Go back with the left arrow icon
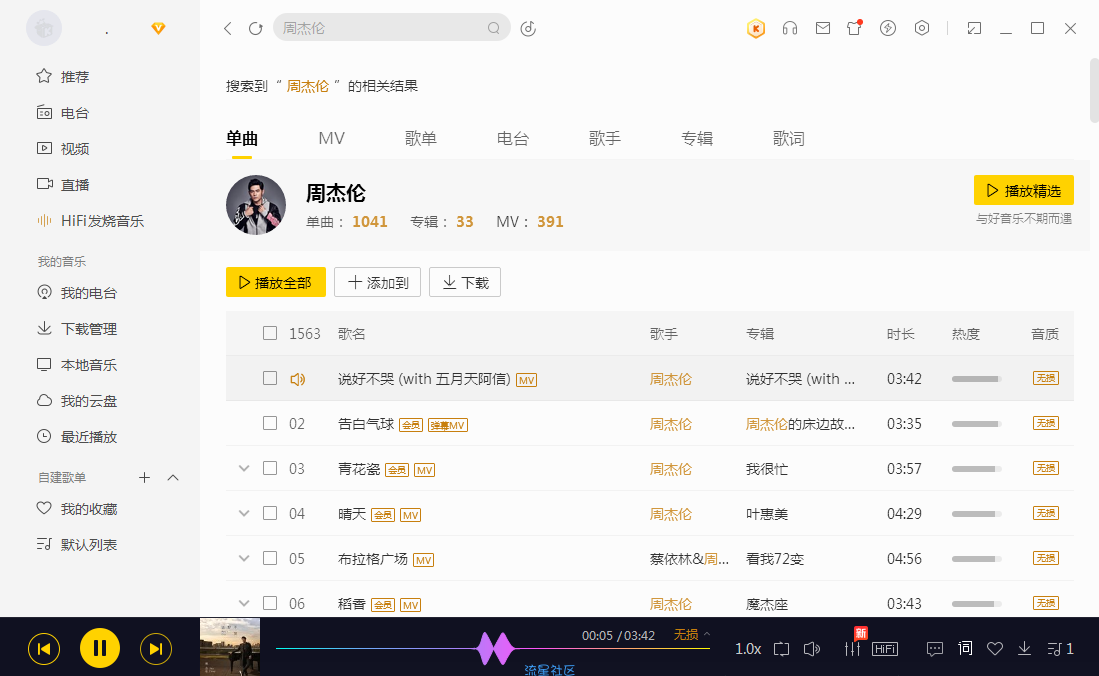The image size is (1099, 676). pos(228,28)
